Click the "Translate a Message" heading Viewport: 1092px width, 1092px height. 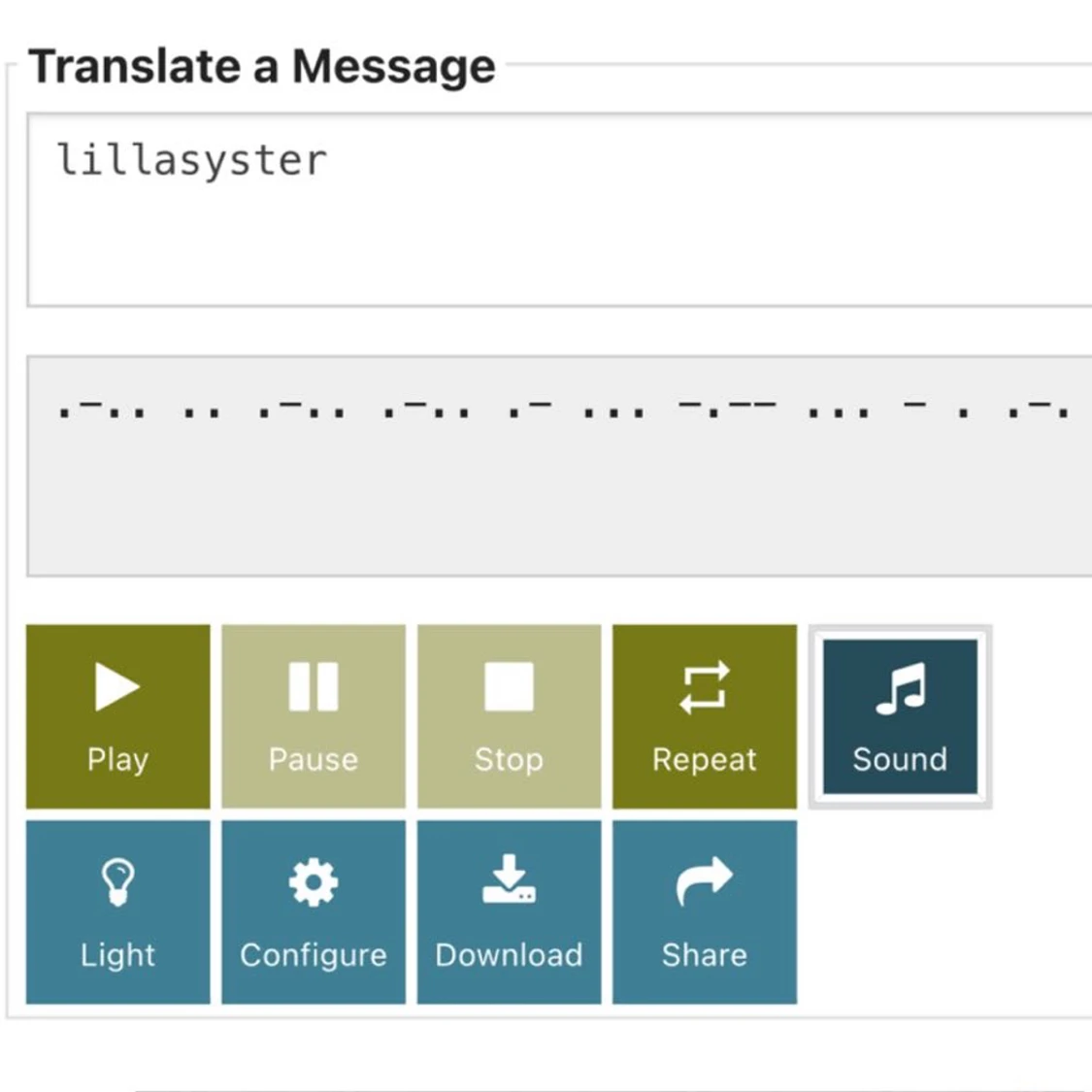(x=262, y=67)
